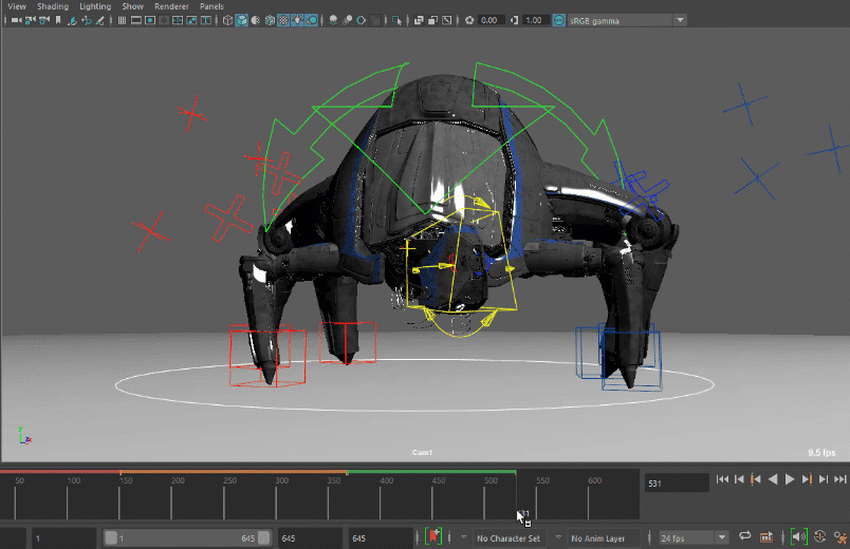Click the loop playback icon
This screenshot has width=850, height=549.
(x=744, y=538)
